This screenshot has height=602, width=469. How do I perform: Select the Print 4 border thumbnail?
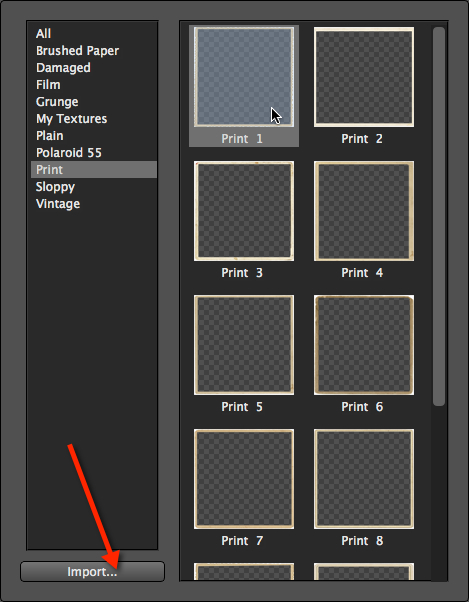coord(364,211)
